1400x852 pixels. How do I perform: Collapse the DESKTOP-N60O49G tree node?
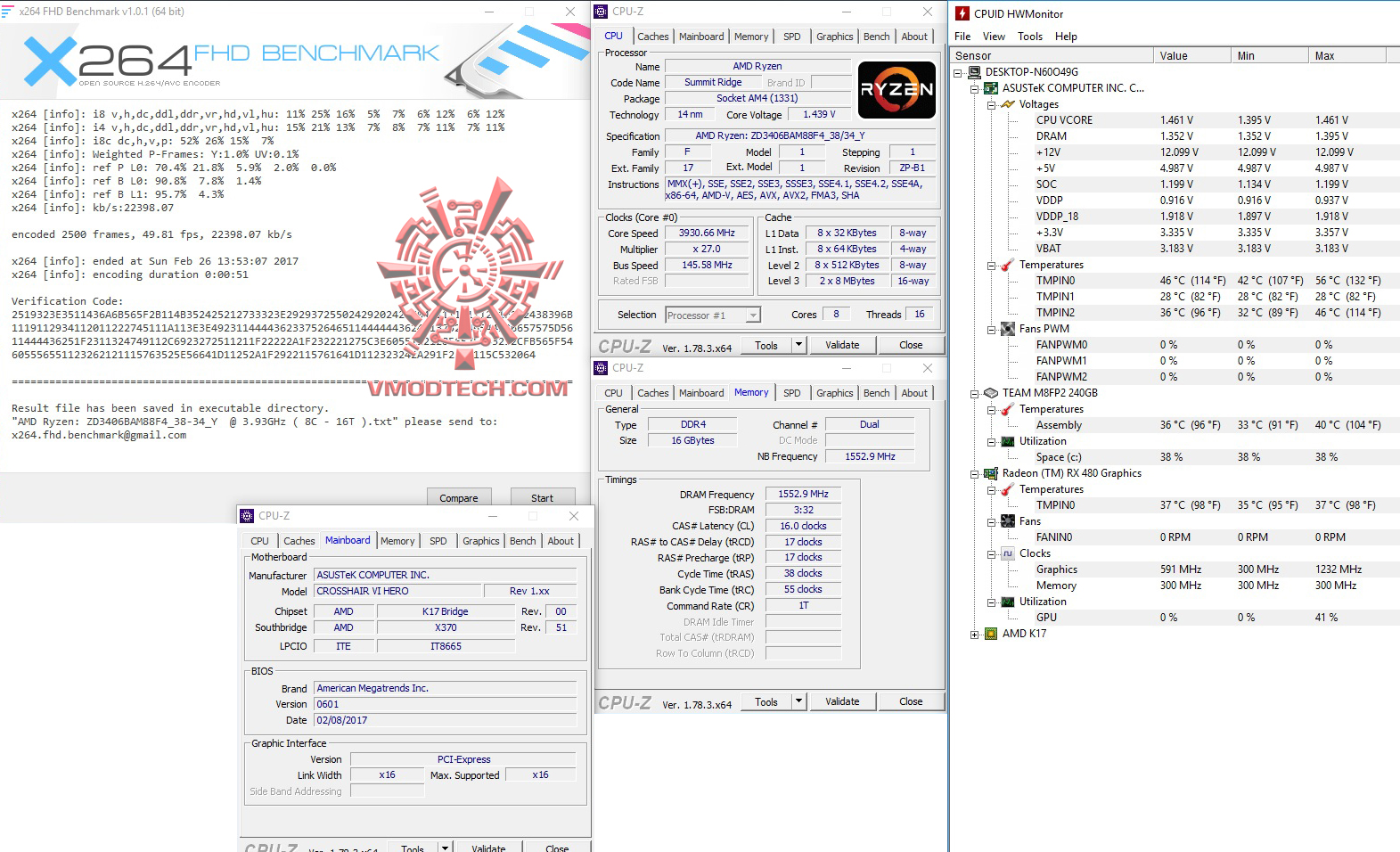click(x=958, y=72)
